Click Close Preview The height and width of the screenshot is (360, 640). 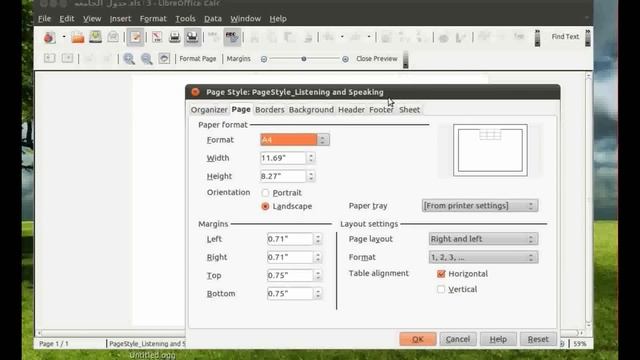click(x=376, y=59)
